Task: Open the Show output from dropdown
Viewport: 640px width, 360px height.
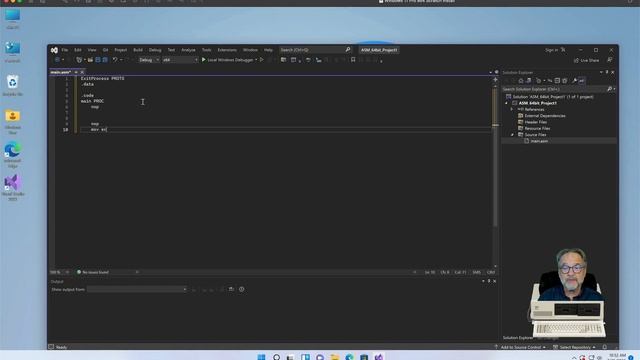Action: point(137,289)
